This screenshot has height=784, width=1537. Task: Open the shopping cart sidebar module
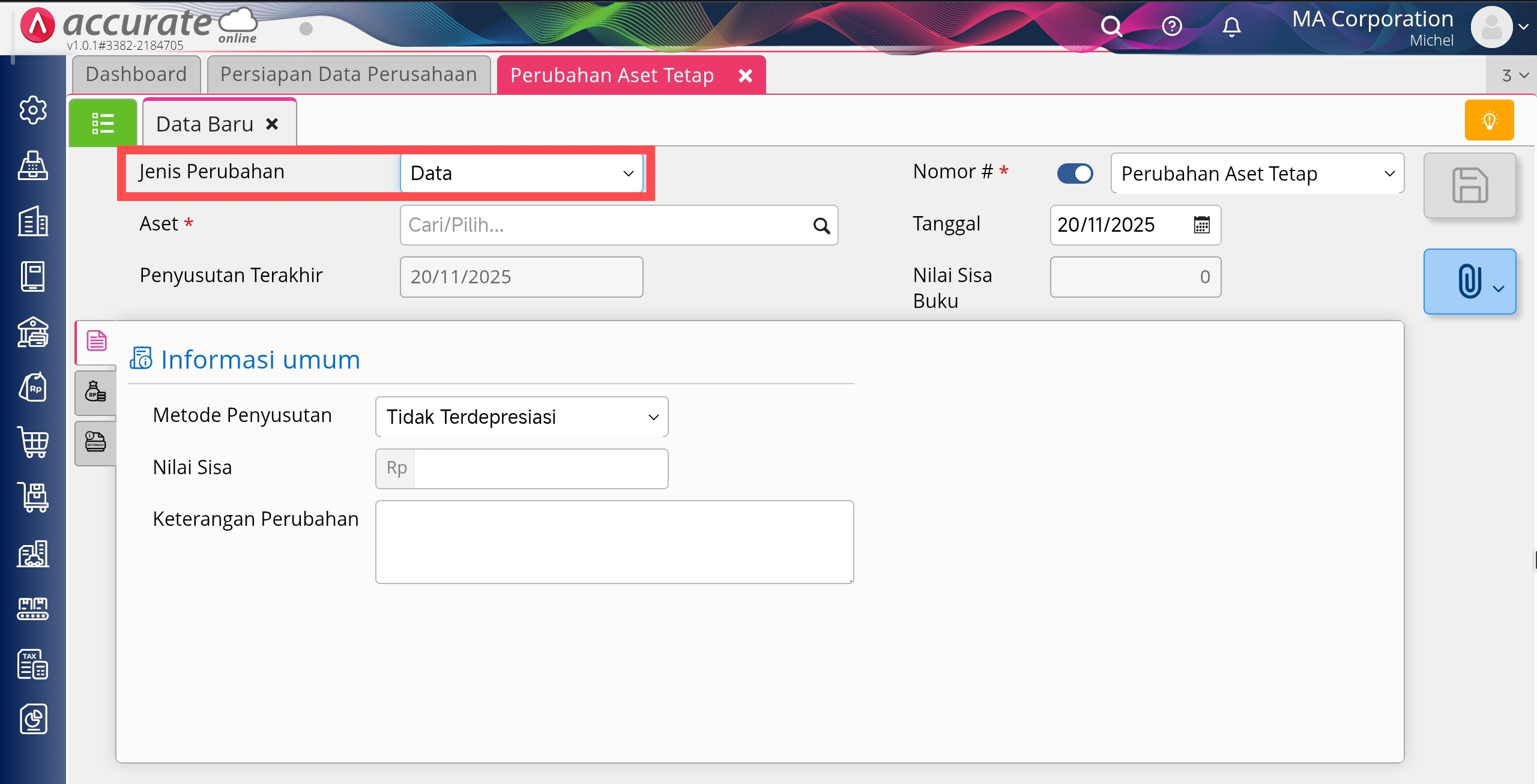pyautogui.click(x=32, y=442)
